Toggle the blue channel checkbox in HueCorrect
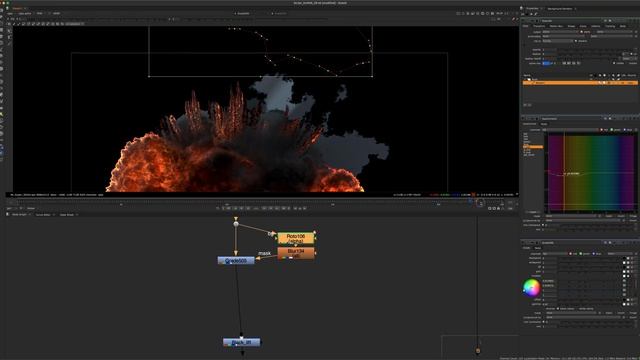 click(x=625, y=130)
